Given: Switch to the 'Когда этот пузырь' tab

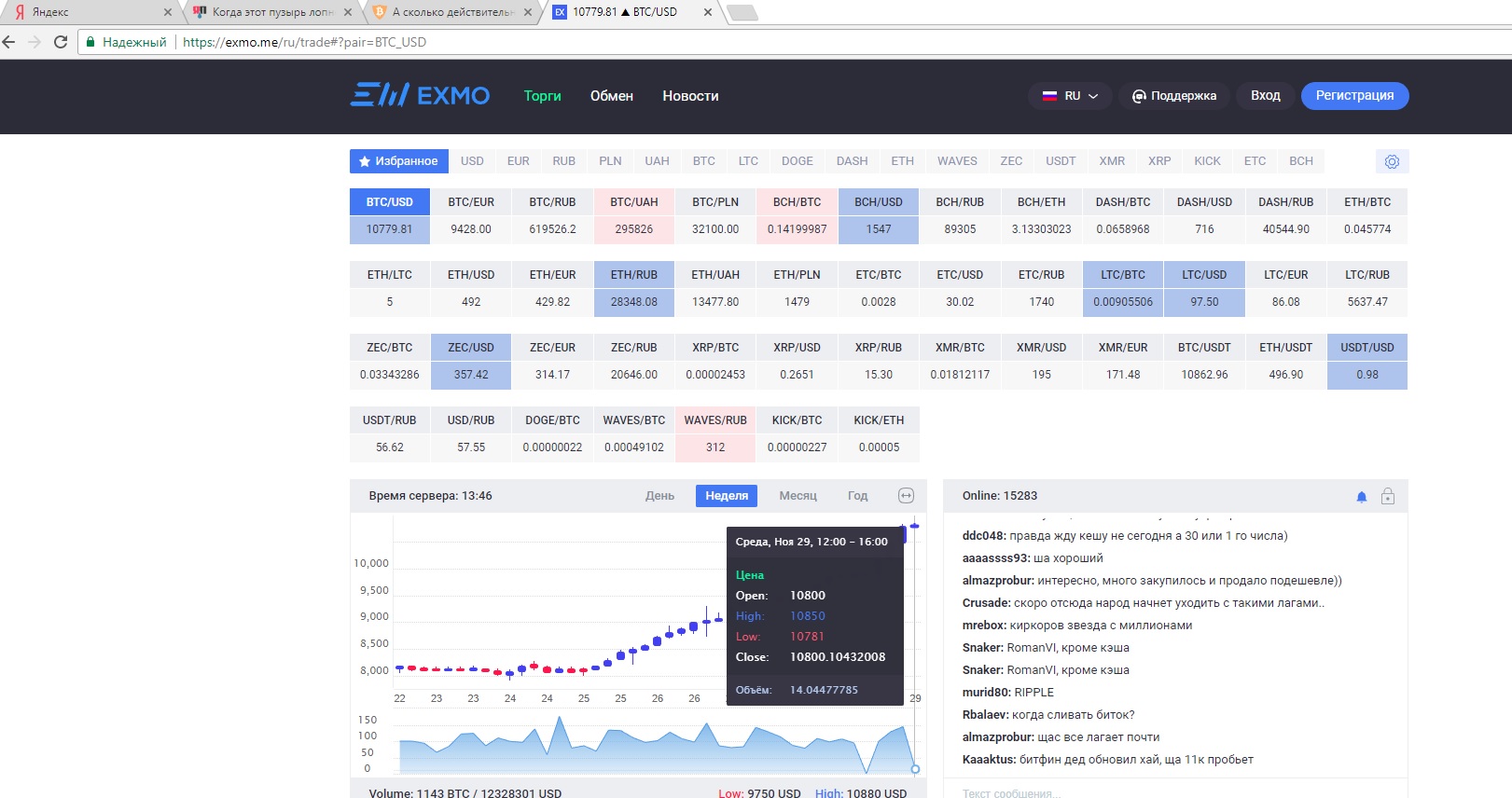Looking at the screenshot, I should 270,12.
